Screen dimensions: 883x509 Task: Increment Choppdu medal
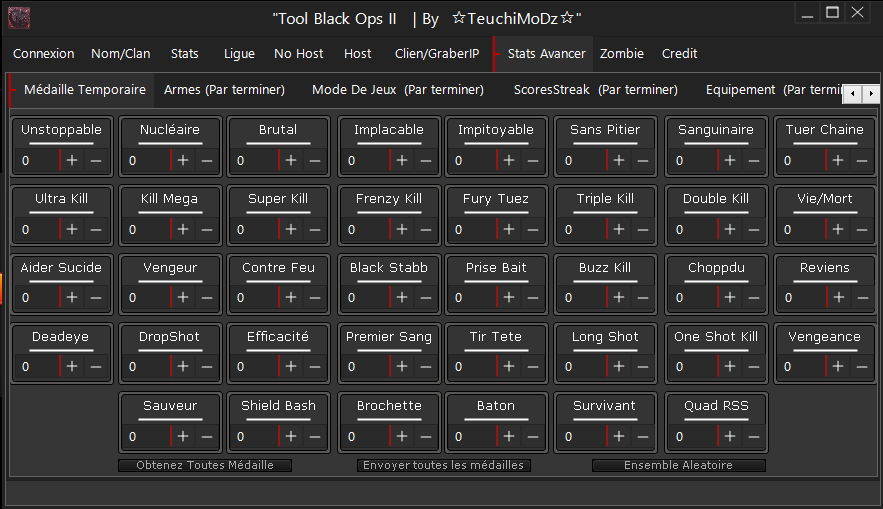[730, 297]
